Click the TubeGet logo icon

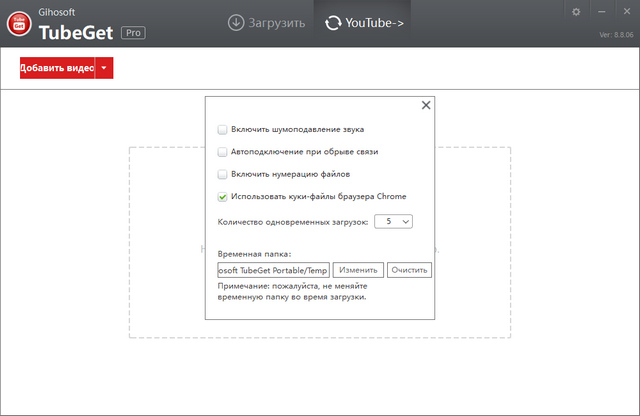(17, 24)
